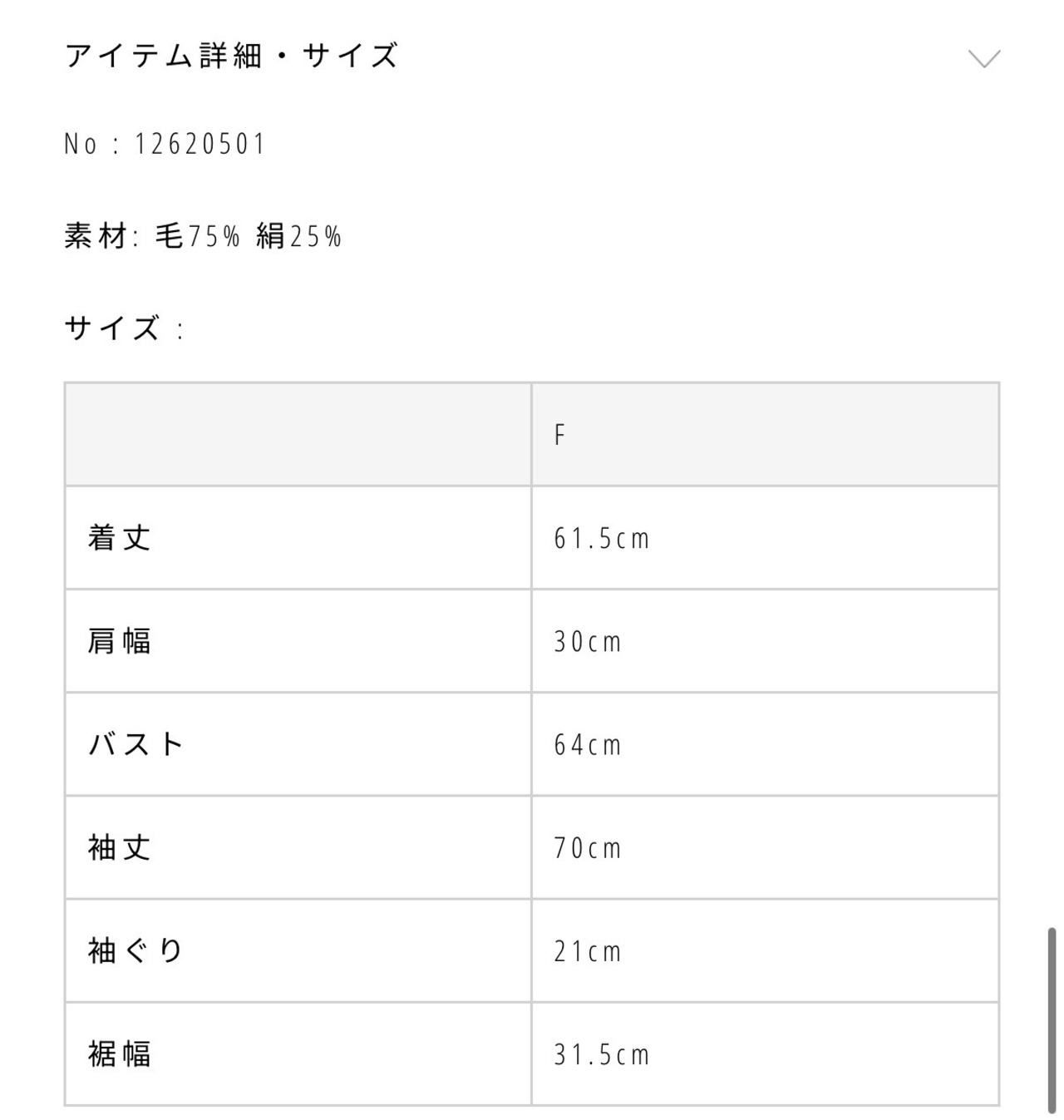This screenshot has width=1064, height=1120.
Task: Collapse the アイテム詳細・サイズ section chevron
Action: click(x=984, y=58)
